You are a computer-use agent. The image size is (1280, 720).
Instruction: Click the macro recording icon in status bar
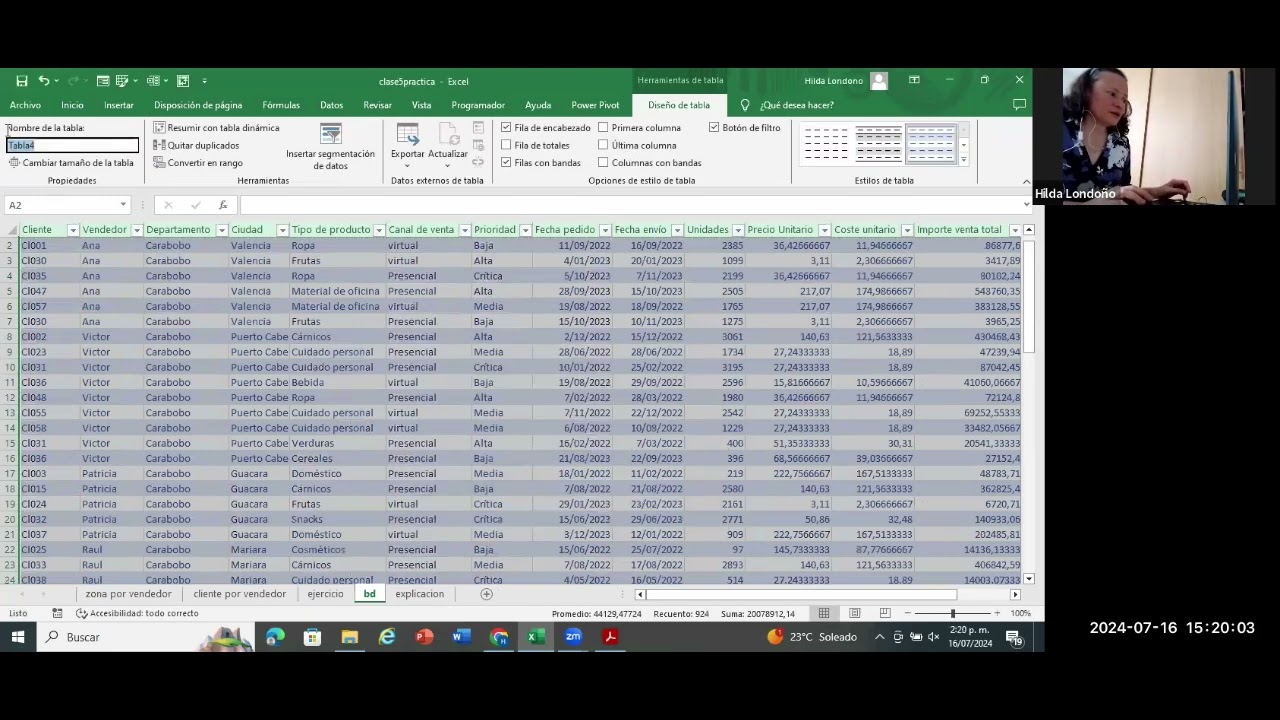(57, 613)
